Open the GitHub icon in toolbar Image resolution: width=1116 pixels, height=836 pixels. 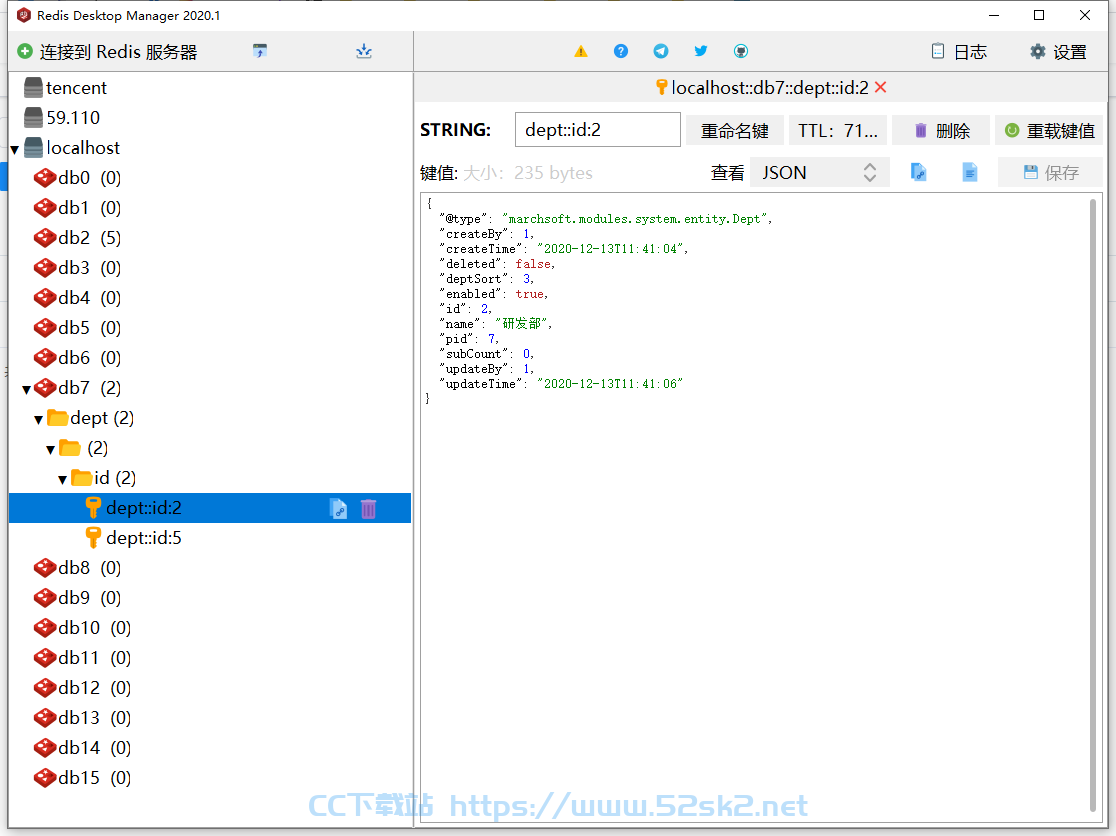[x=740, y=51]
